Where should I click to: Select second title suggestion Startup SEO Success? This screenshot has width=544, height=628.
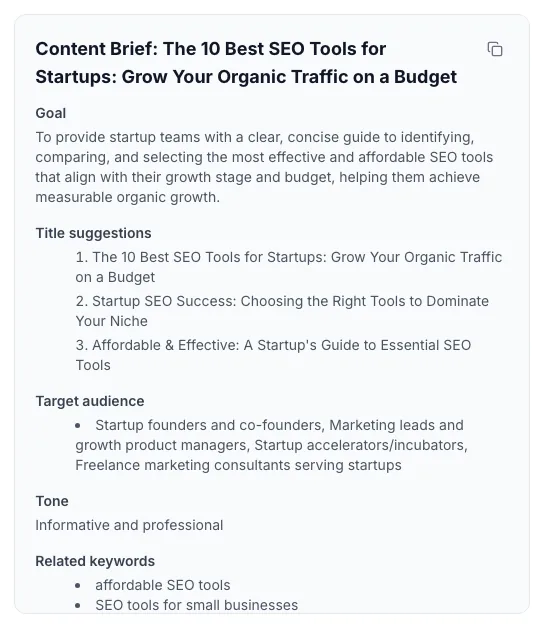[282, 311]
